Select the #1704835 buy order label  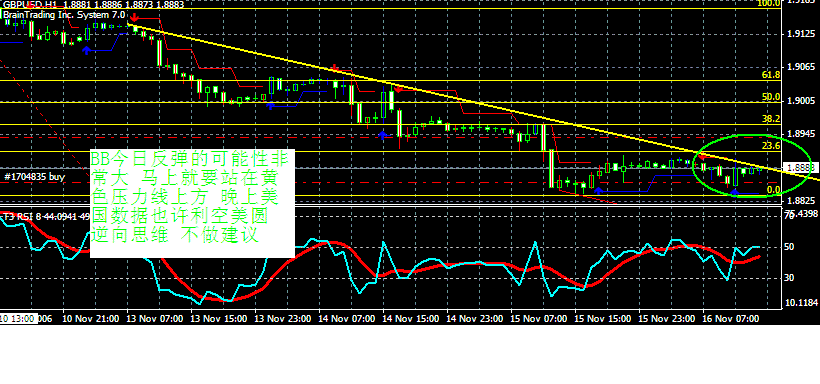pos(34,177)
